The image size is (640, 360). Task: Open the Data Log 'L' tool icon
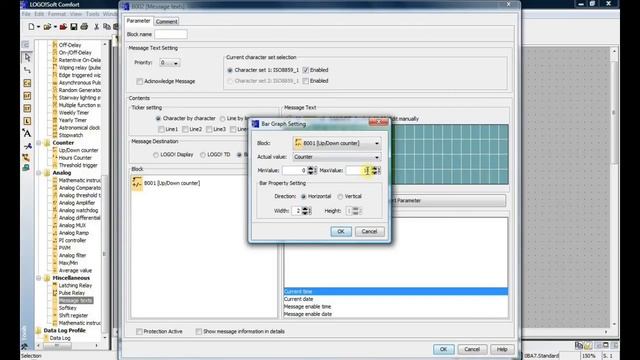click(27, 121)
